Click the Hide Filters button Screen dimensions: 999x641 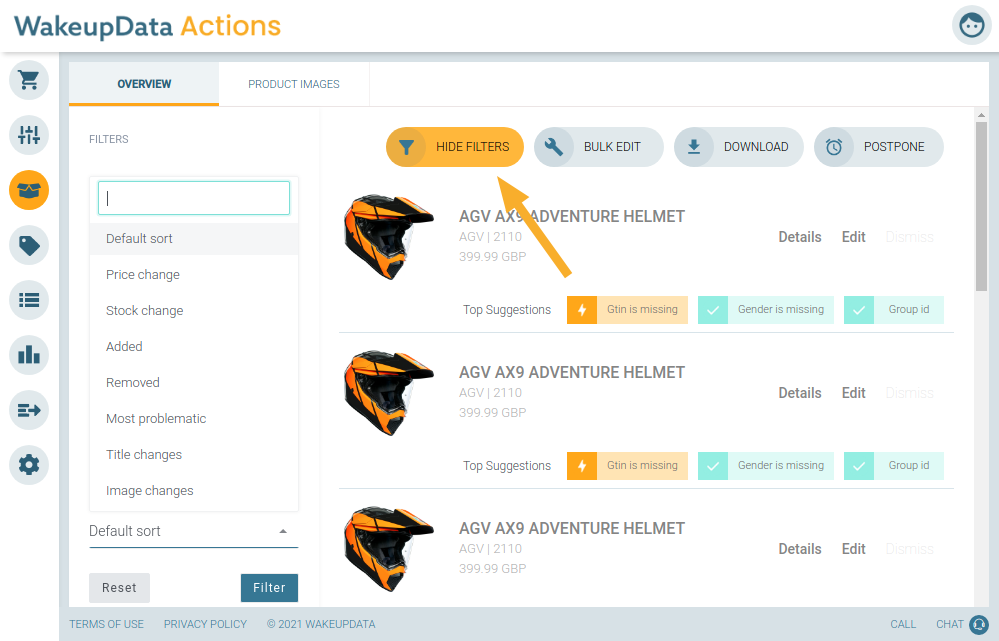455,147
